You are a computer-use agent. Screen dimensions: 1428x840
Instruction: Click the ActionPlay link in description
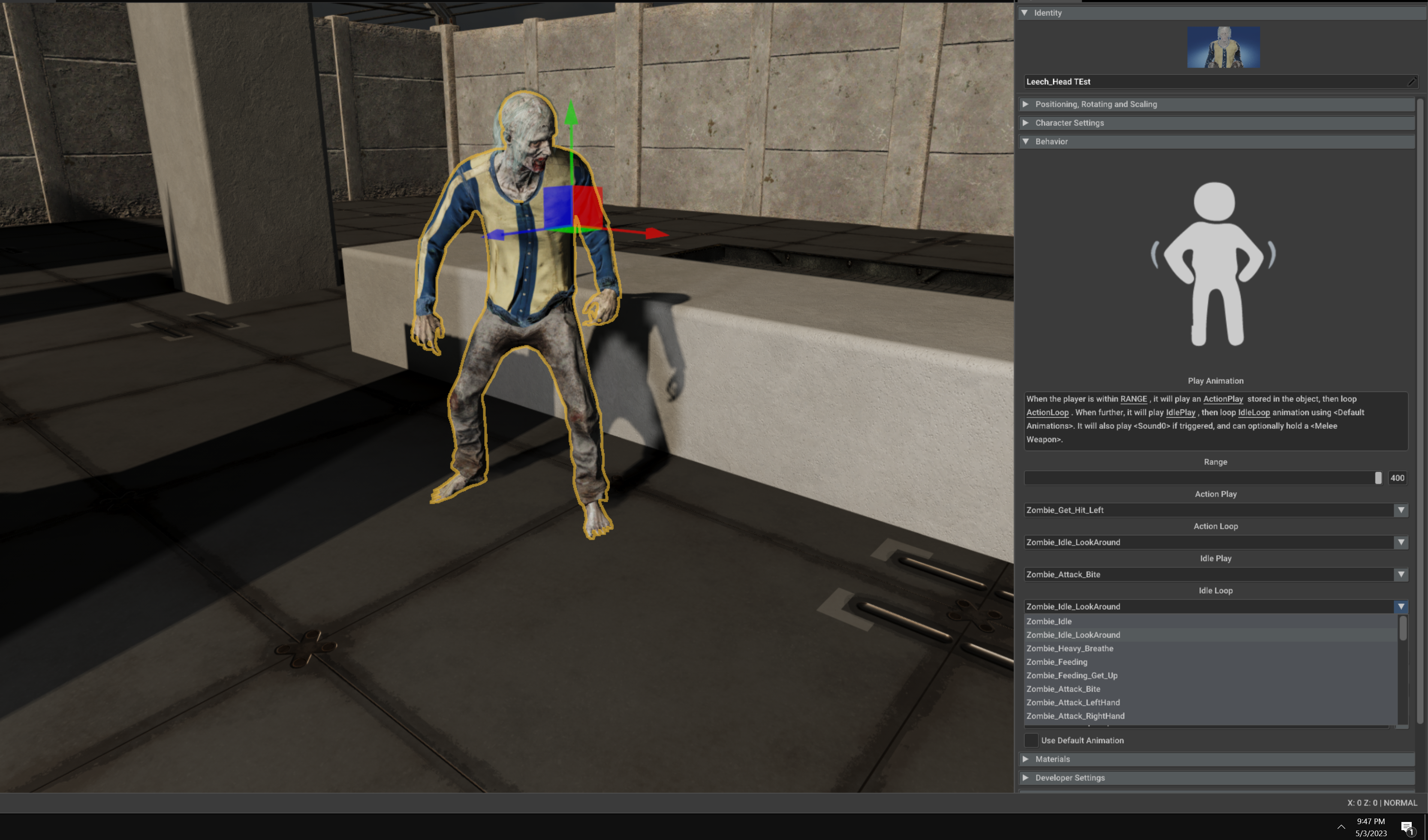click(x=1223, y=399)
